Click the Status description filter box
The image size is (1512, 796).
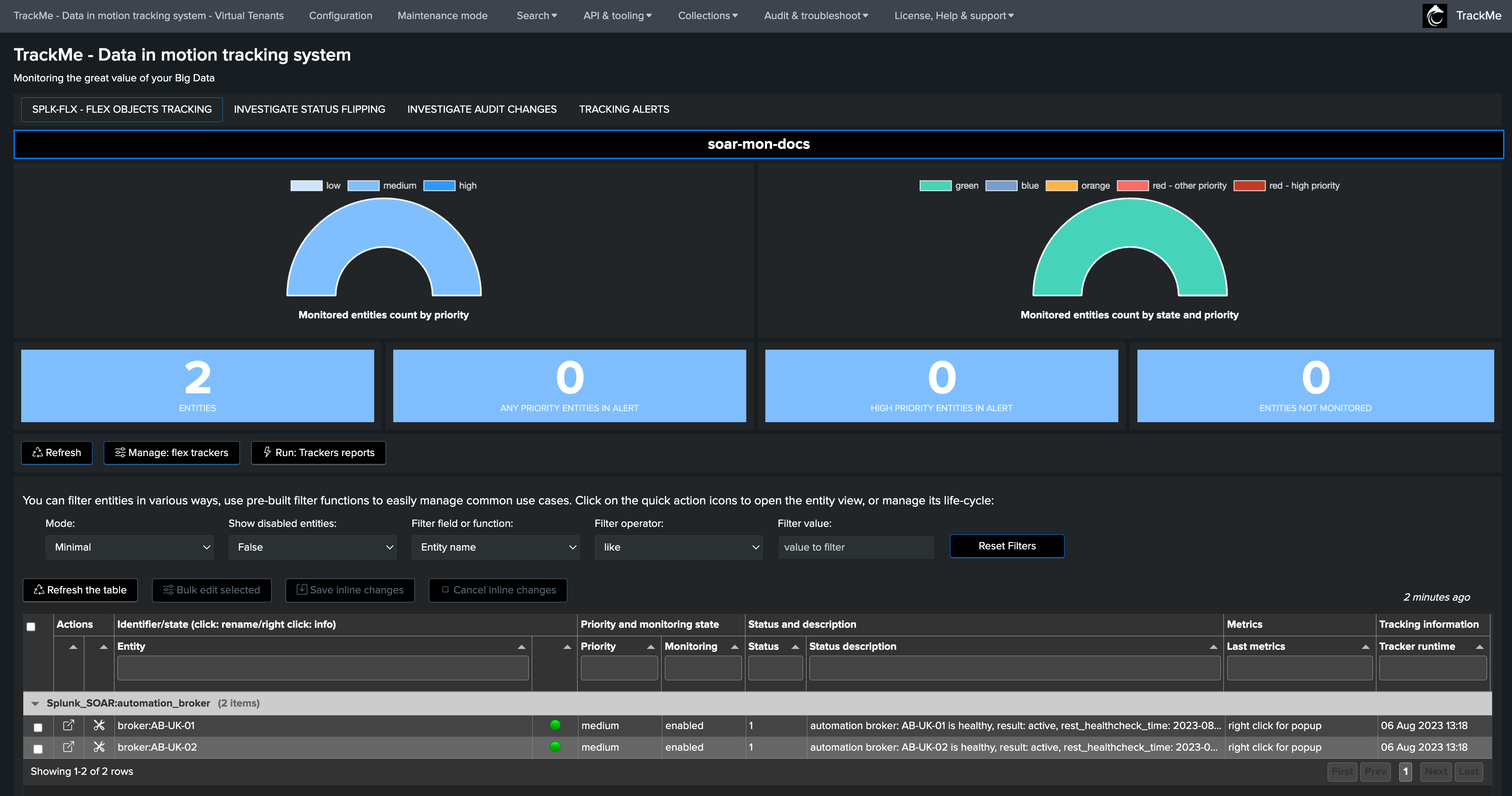(1015, 668)
